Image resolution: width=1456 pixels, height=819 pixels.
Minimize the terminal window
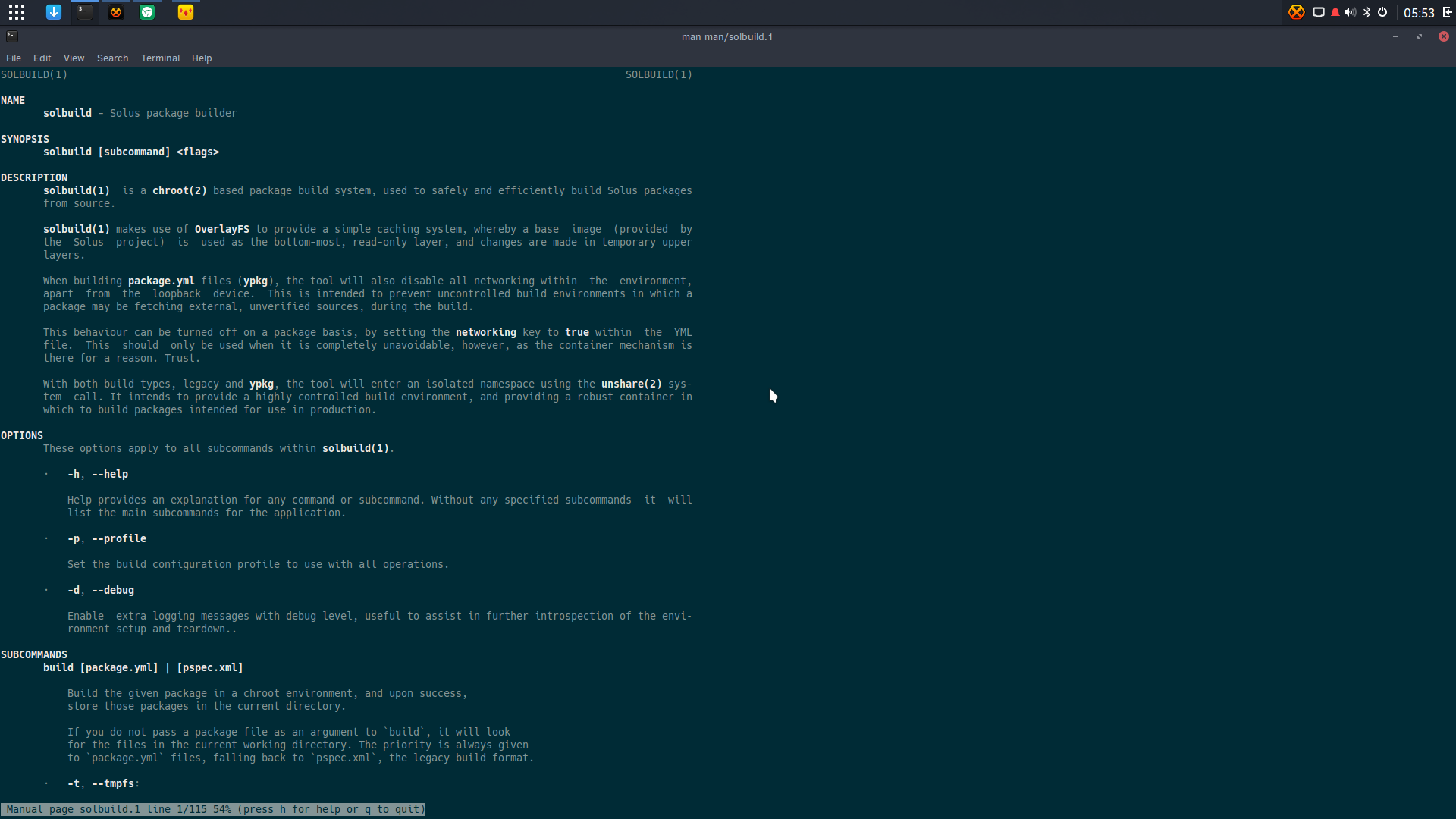pos(1395,36)
